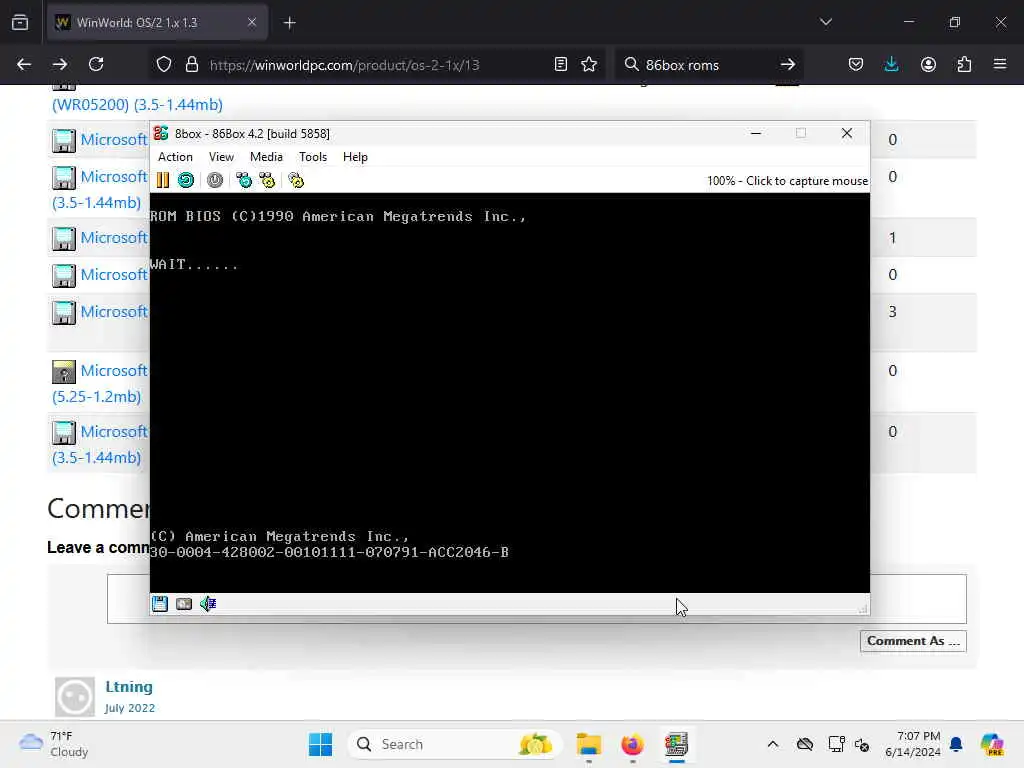This screenshot has width=1024, height=768.
Task: Open the (WR05200) (3.5-1.44mb) download link
Action: tap(137, 104)
